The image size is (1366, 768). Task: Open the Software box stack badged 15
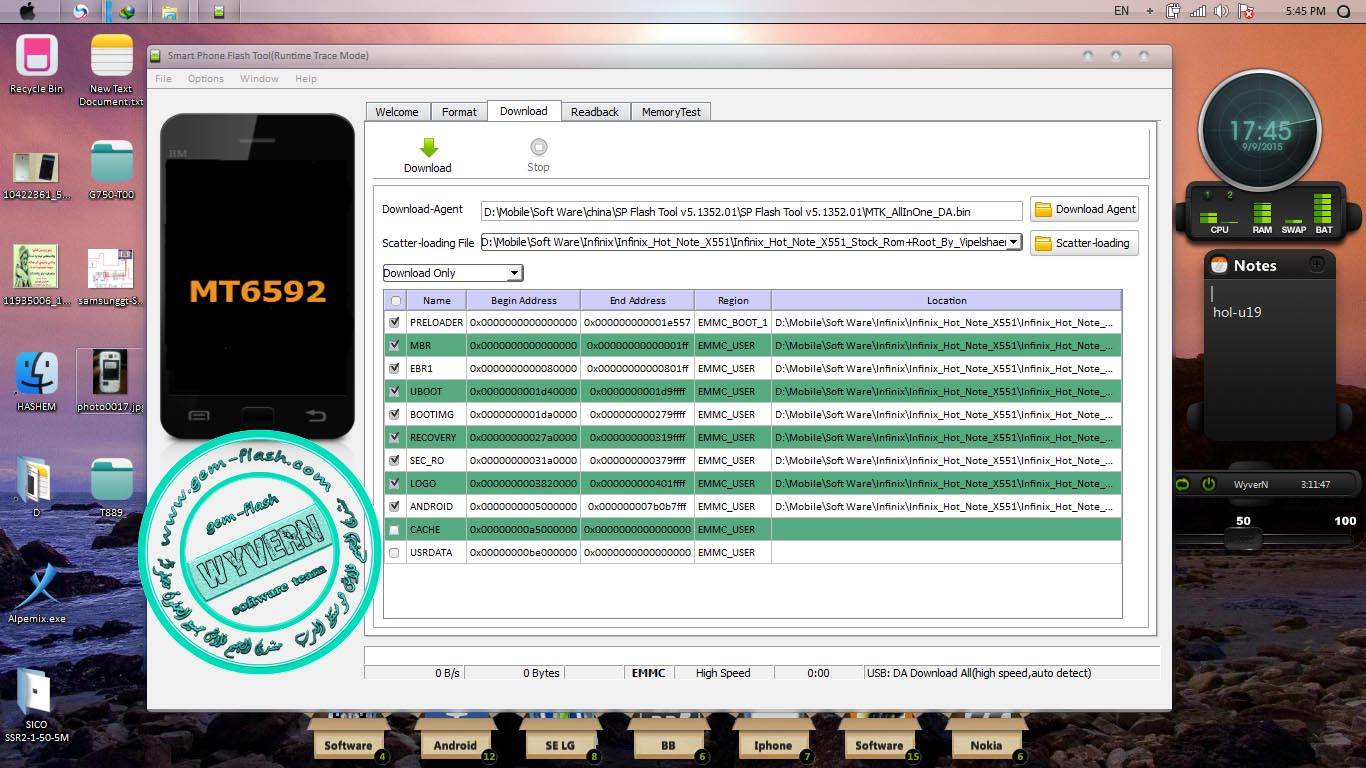pyautogui.click(x=879, y=740)
